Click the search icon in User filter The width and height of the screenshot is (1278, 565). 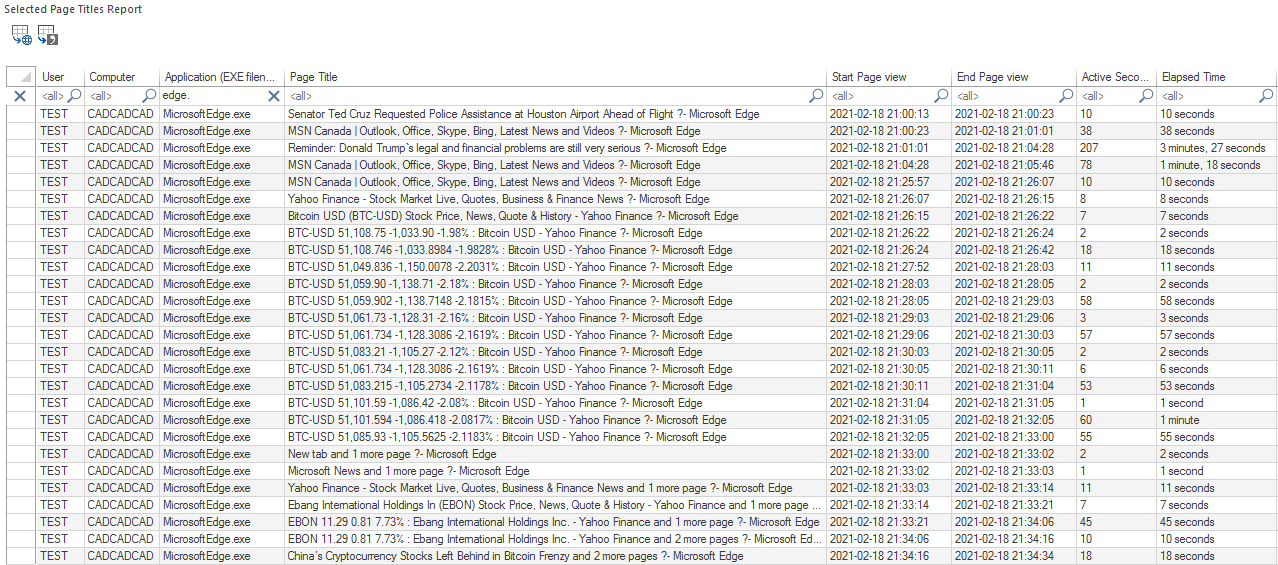(x=74, y=96)
